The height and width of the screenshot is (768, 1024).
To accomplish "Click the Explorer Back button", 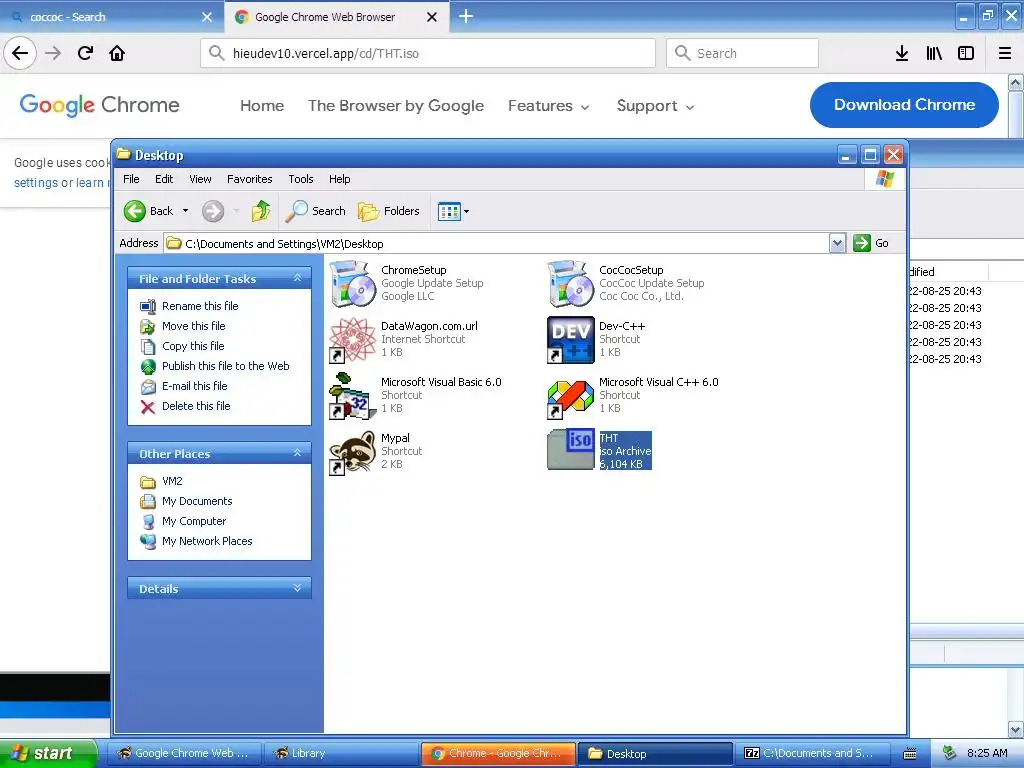I will (x=149, y=211).
